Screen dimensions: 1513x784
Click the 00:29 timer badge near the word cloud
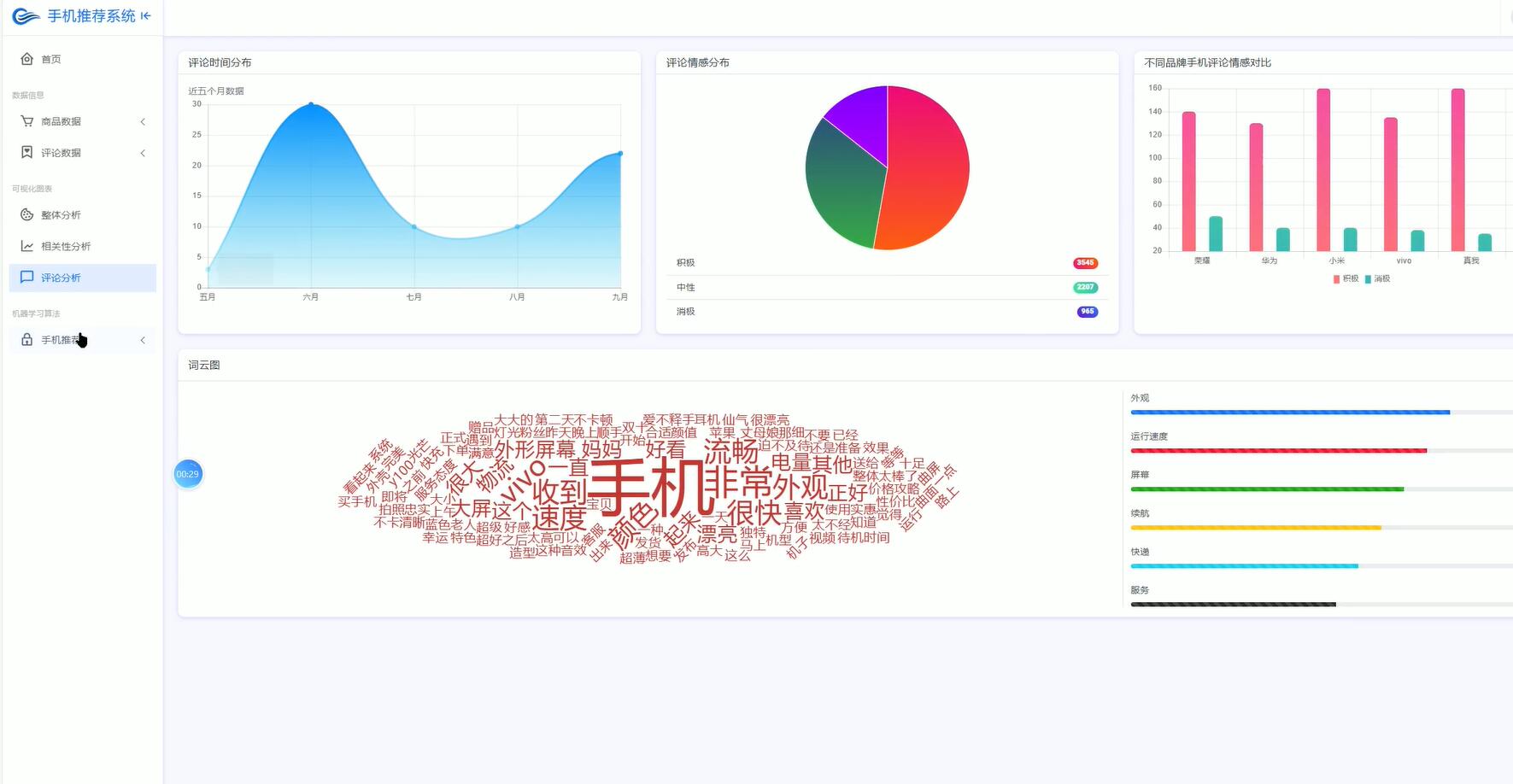(188, 473)
